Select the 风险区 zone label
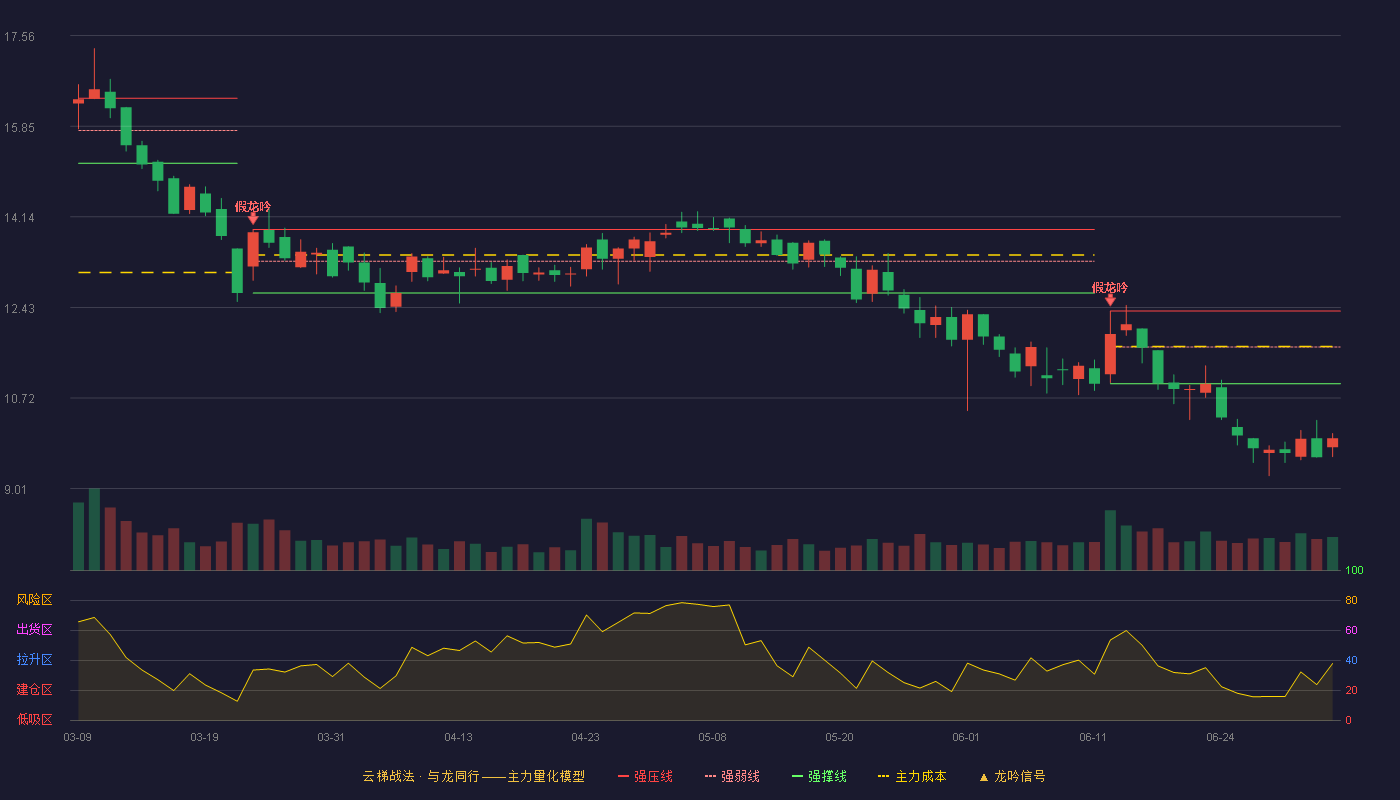 click(35, 600)
